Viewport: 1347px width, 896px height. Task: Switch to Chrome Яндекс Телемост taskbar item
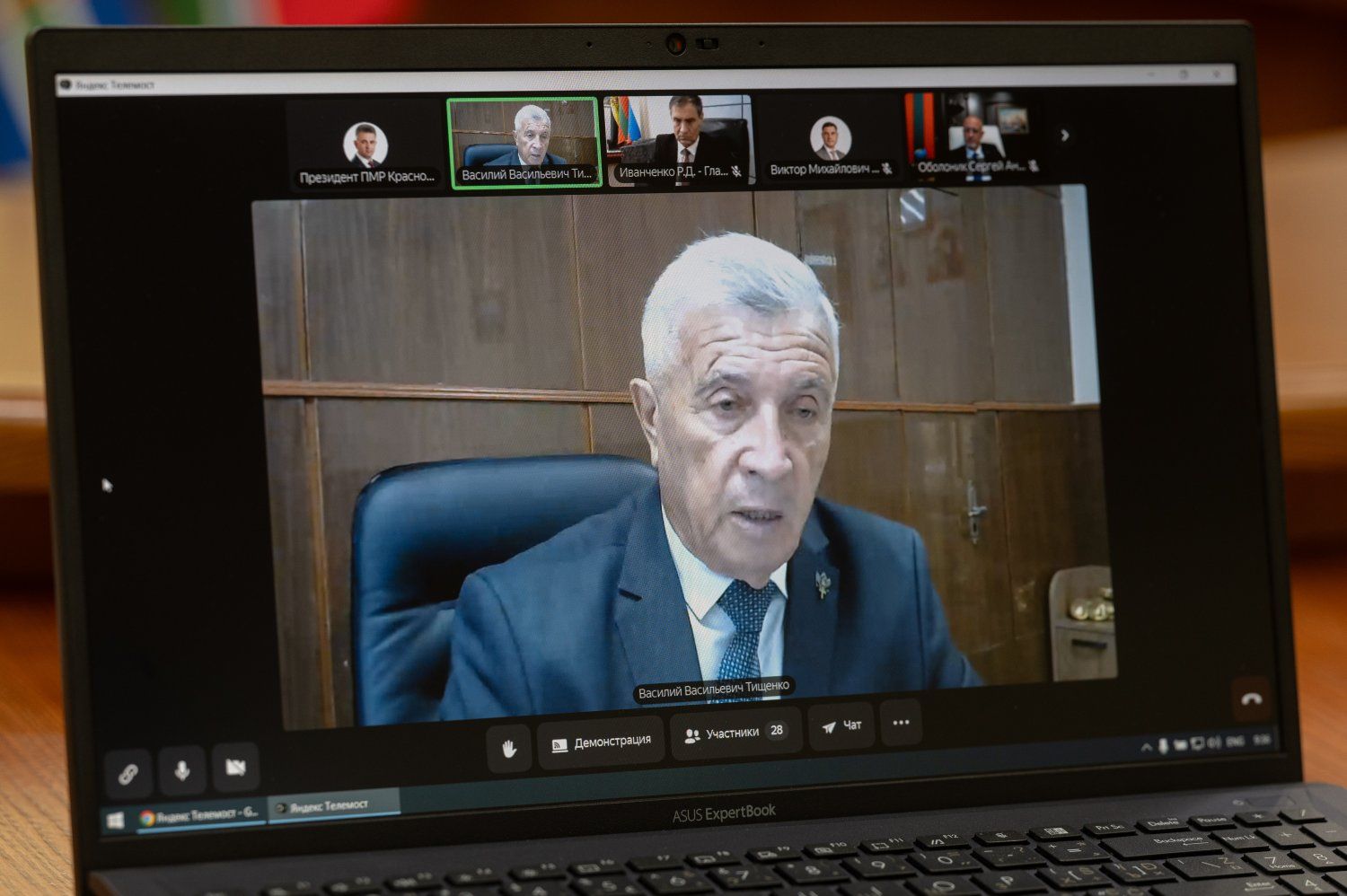(199, 815)
